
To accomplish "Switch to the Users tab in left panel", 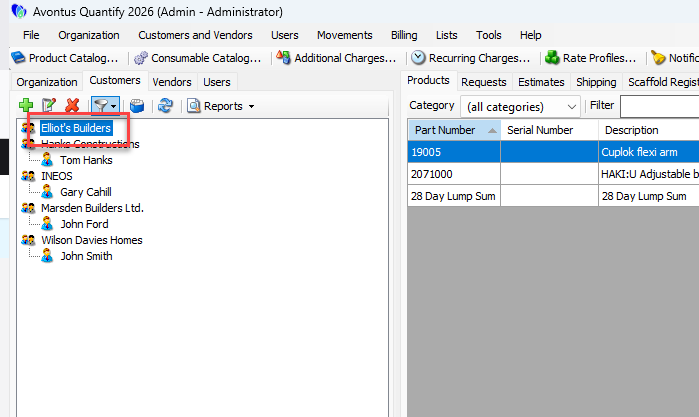I will [x=217, y=82].
